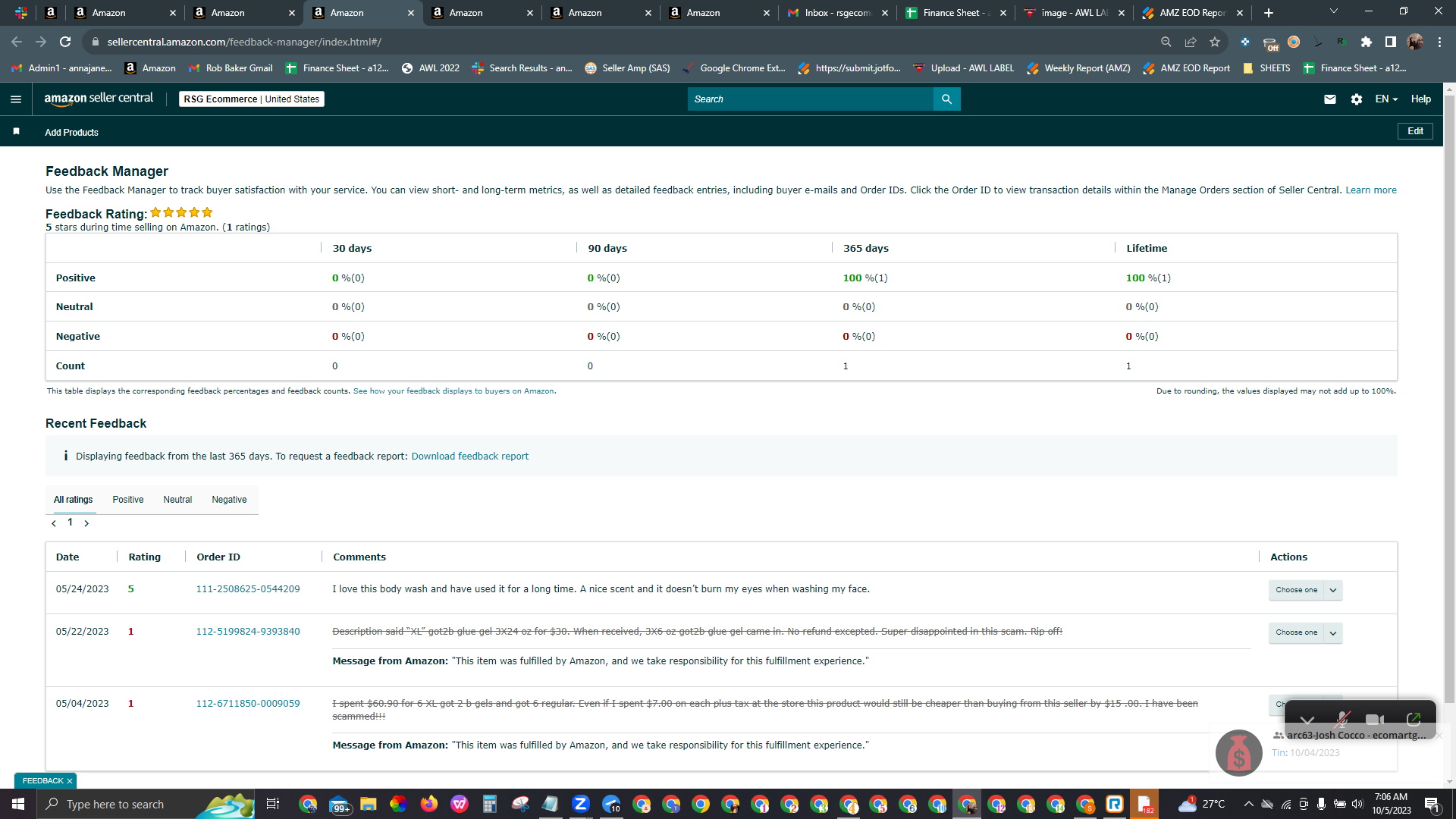Open the Weekly Report (AMZ) bookmark
Viewport: 1456px width, 819px height.
(1078, 68)
